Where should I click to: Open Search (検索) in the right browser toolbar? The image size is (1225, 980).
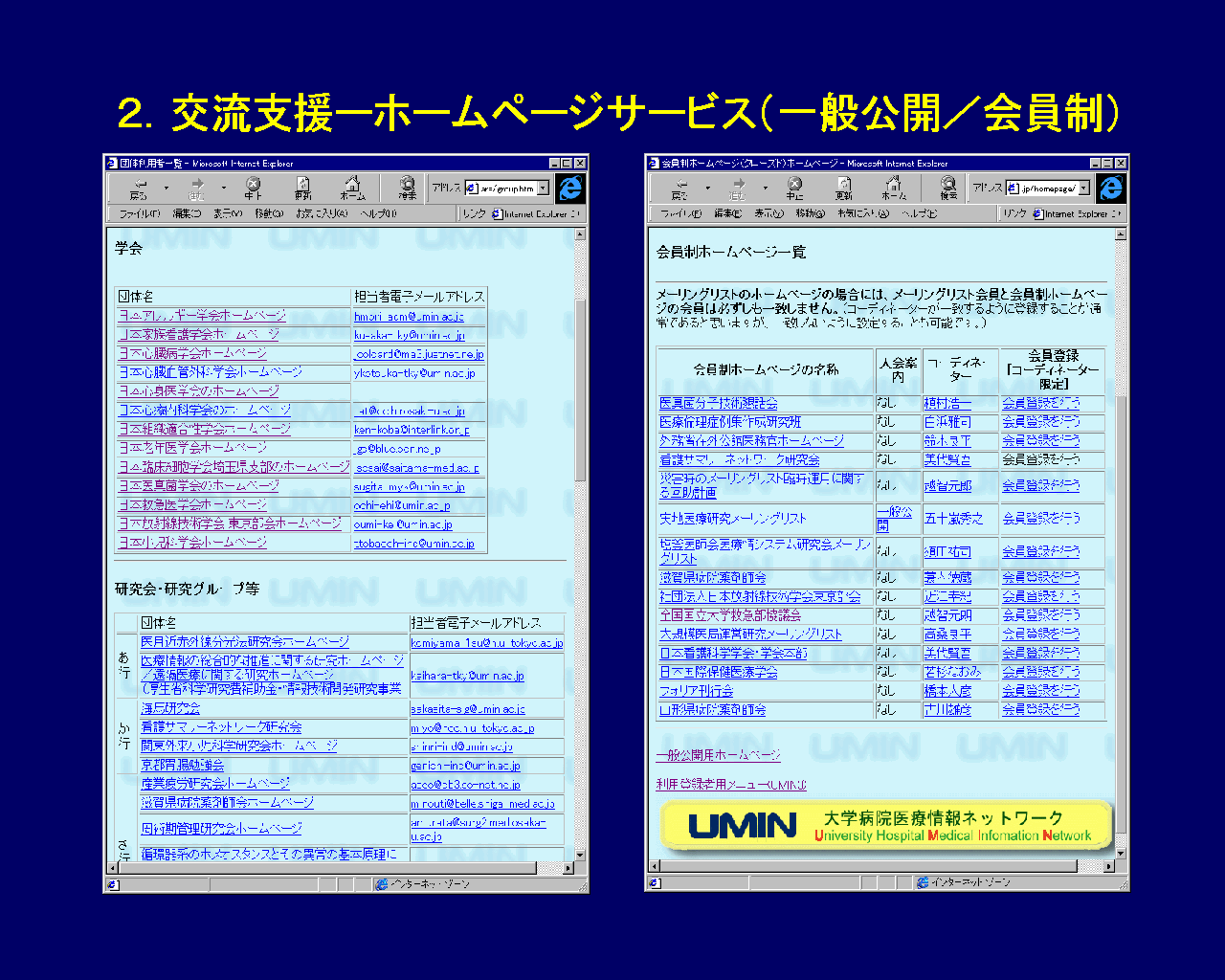point(947,188)
